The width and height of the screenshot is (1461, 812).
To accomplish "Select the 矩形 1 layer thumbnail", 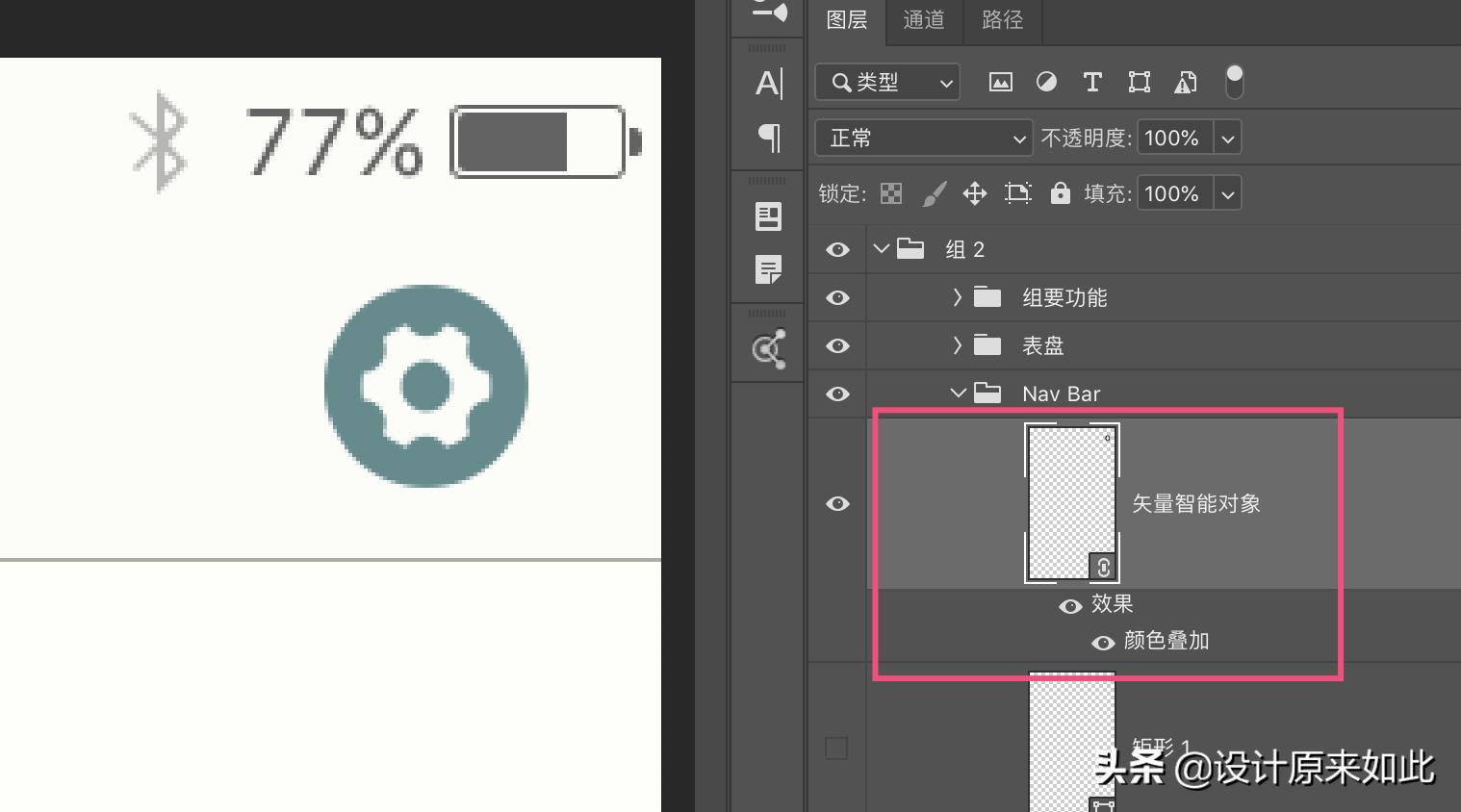I will click(1072, 742).
